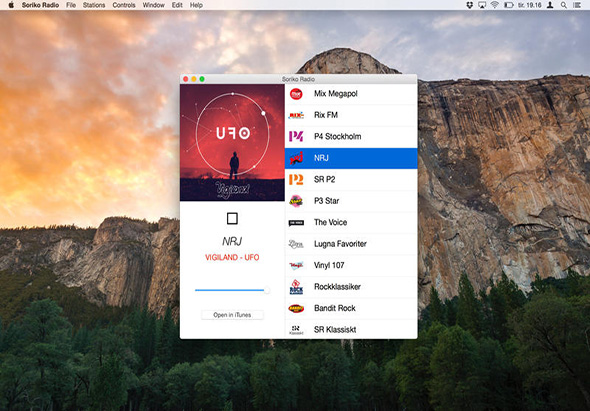Image resolution: width=590 pixels, height=411 pixels.
Task: Click the battery status icon
Action: 509,5
